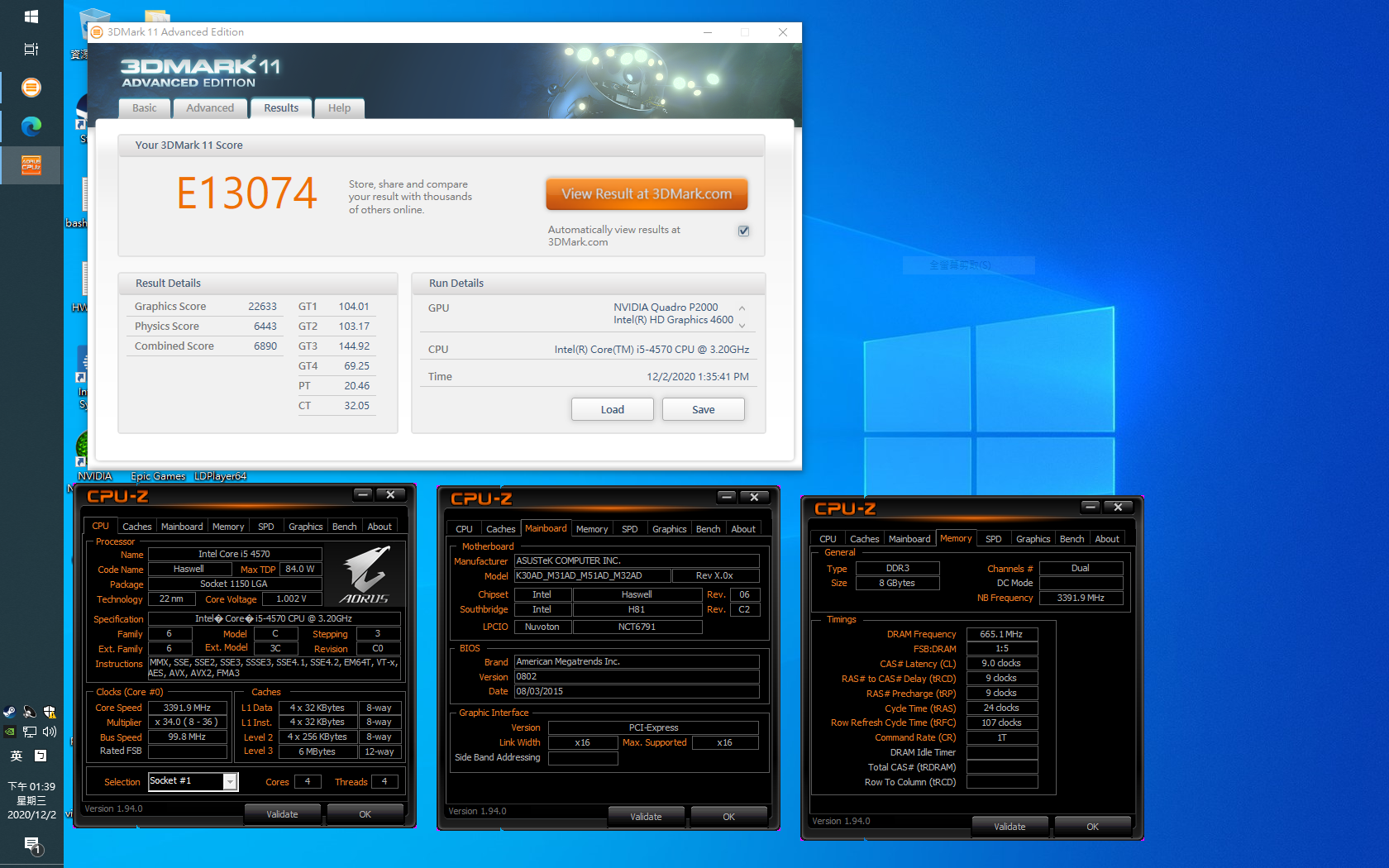Click the Core Speed value 3391.9 MHz
Screen dimensions: 1389x868
(x=188, y=708)
